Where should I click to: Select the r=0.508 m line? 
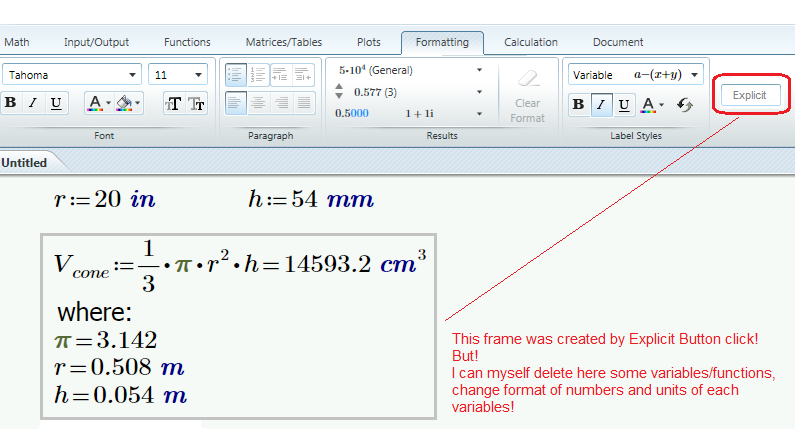[119, 368]
